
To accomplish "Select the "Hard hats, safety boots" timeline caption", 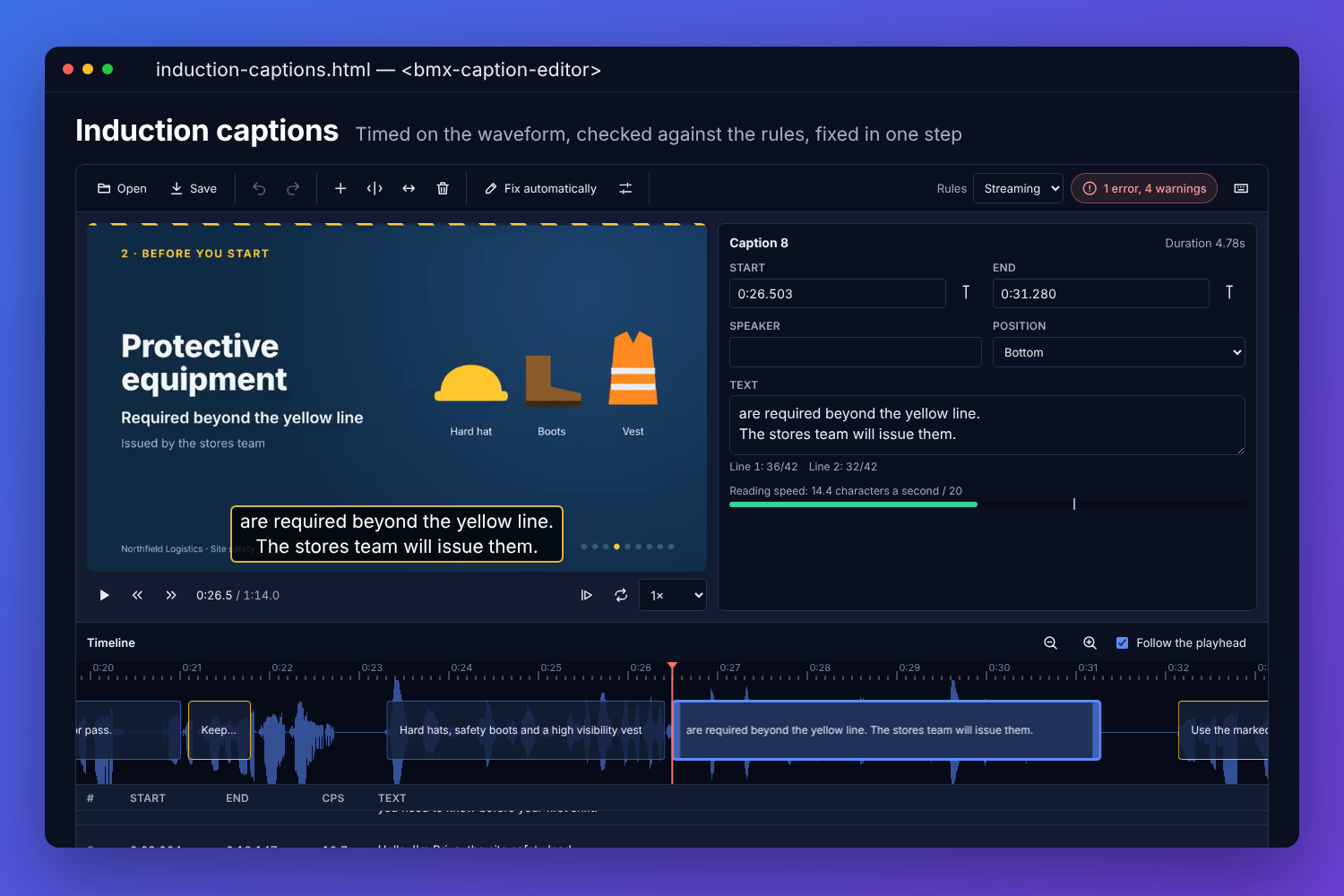I will 526,730.
